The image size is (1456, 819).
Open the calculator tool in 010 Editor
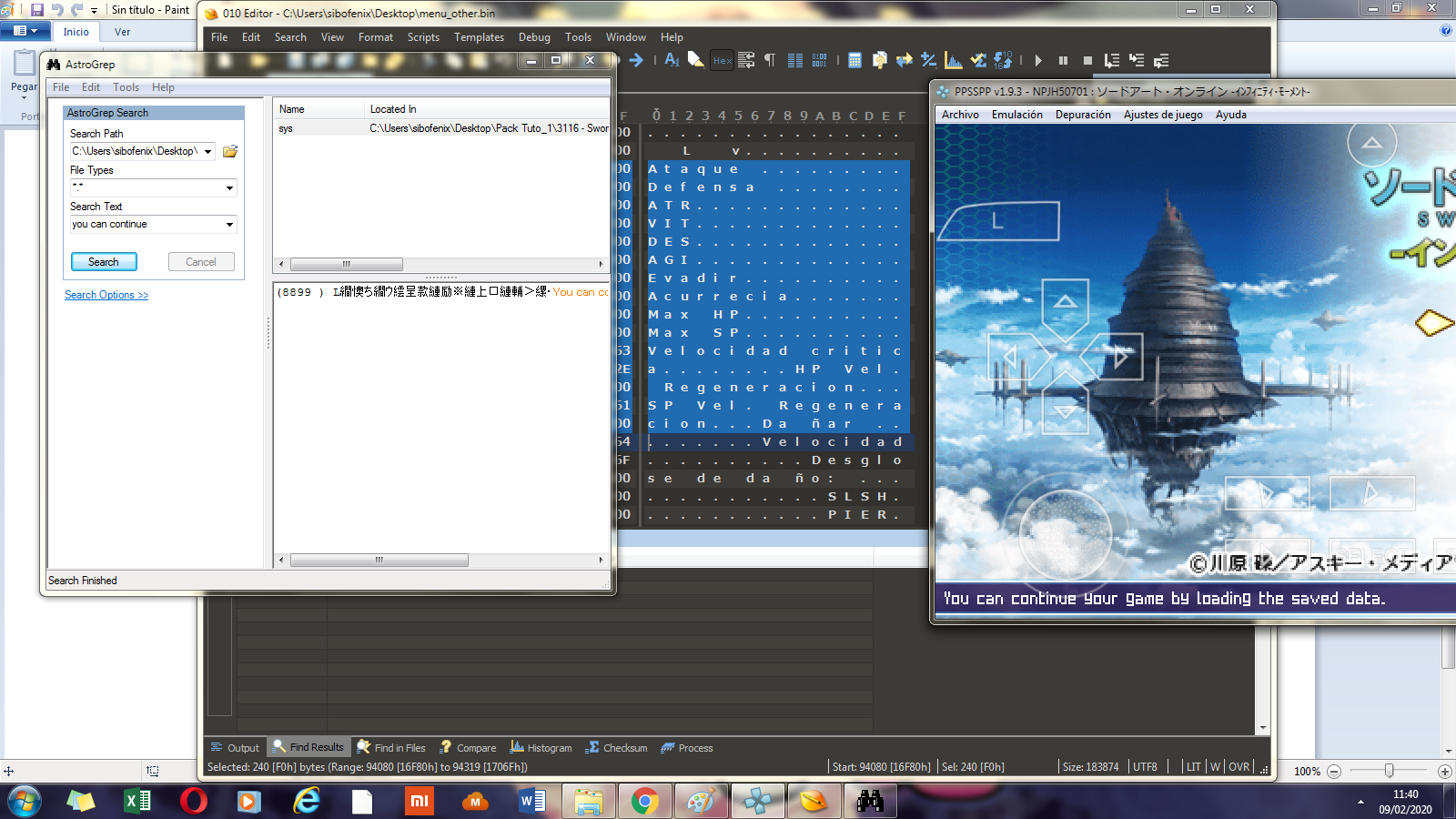[x=854, y=60]
